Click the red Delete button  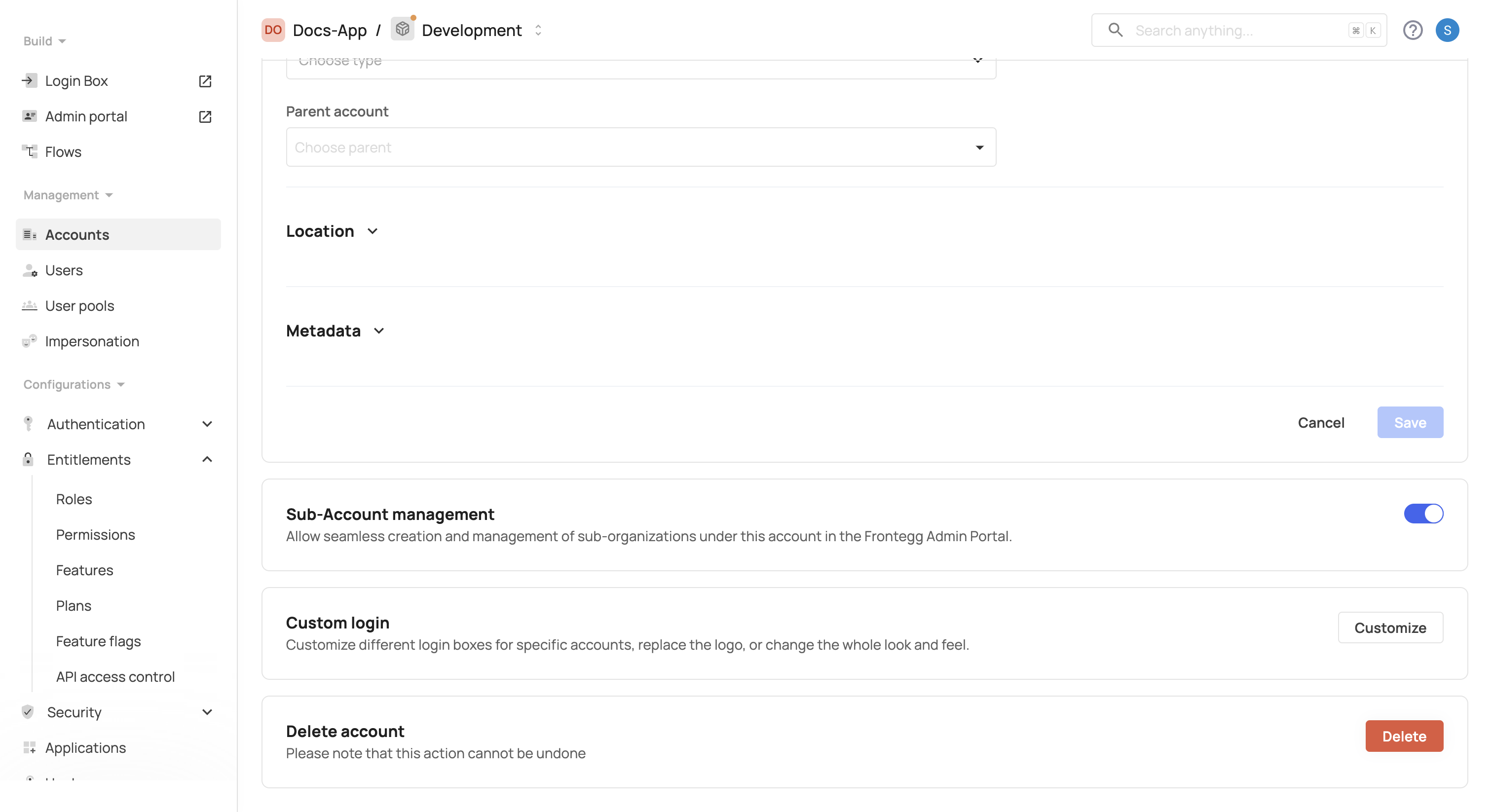coord(1403,736)
